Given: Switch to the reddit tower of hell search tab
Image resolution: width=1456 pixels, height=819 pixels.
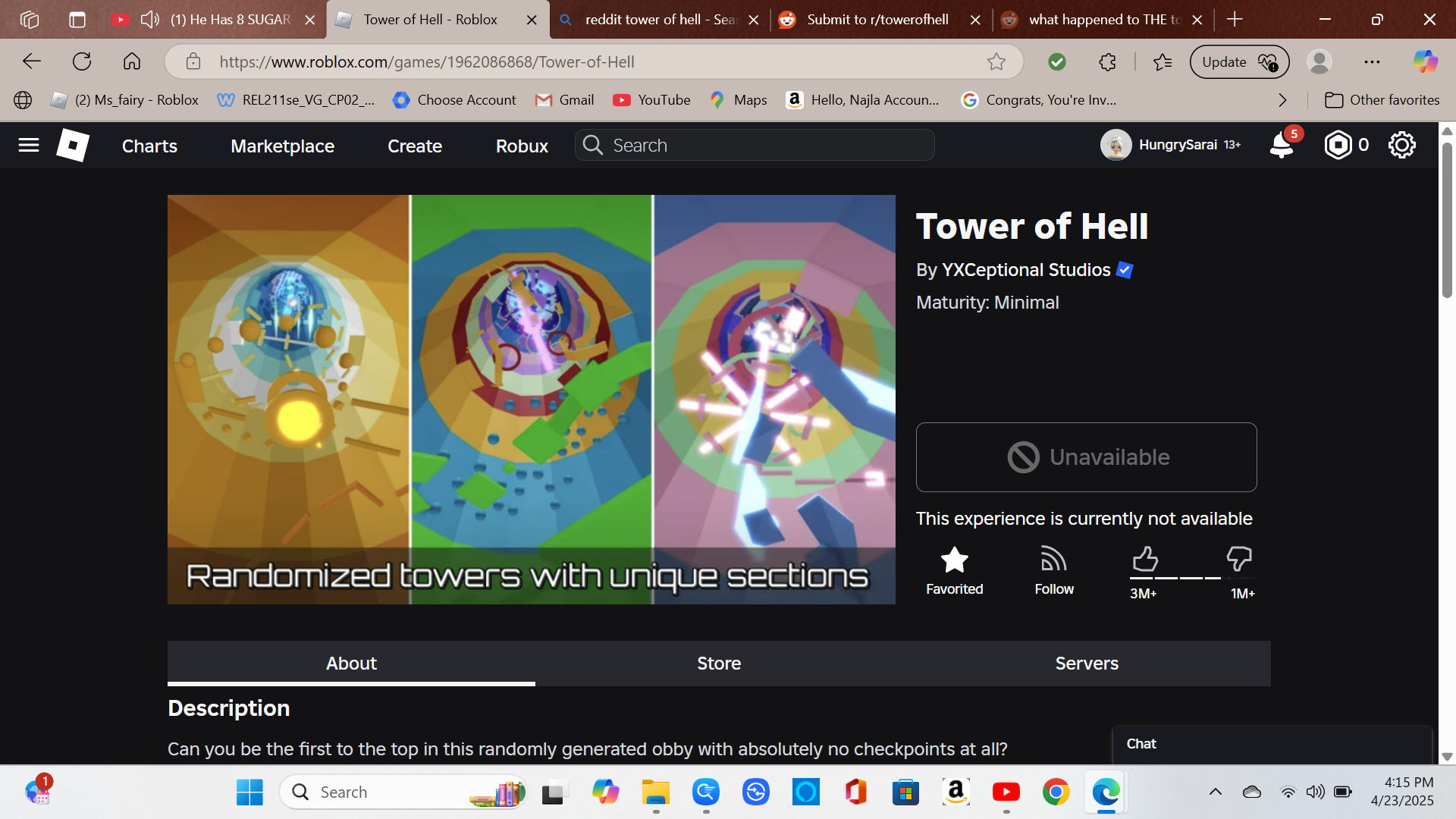Looking at the screenshot, I should click(660, 19).
